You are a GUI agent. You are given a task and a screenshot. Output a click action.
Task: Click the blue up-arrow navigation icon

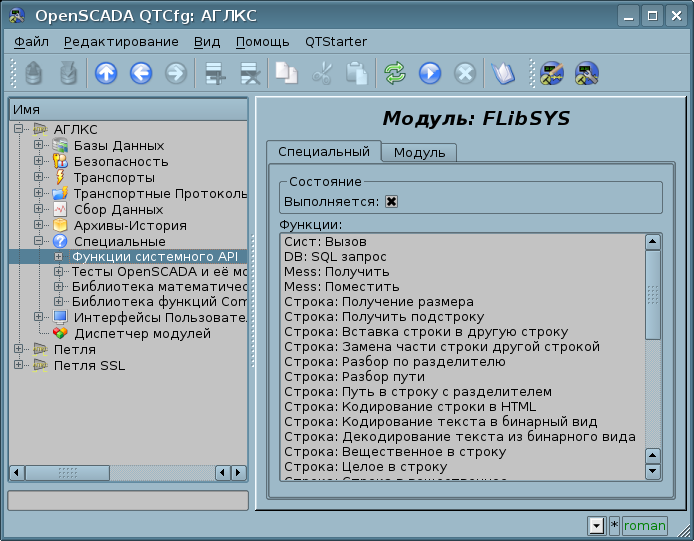coord(106,73)
